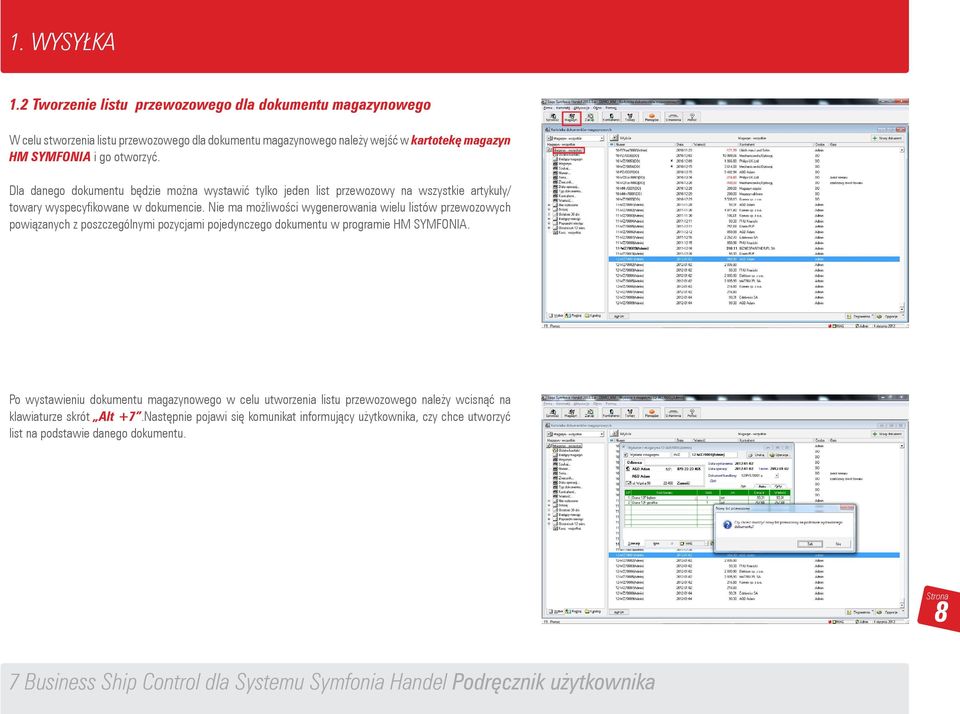Image resolution: width=960 pixels, height=714 pixels.
Task: Open the Magazyn dropdown in lower screenshot panel
Action: [575, 434]
